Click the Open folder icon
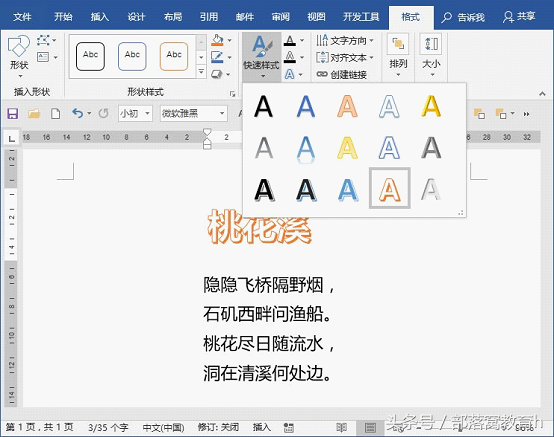The image size is (554, 437). (x=34, y=114)
